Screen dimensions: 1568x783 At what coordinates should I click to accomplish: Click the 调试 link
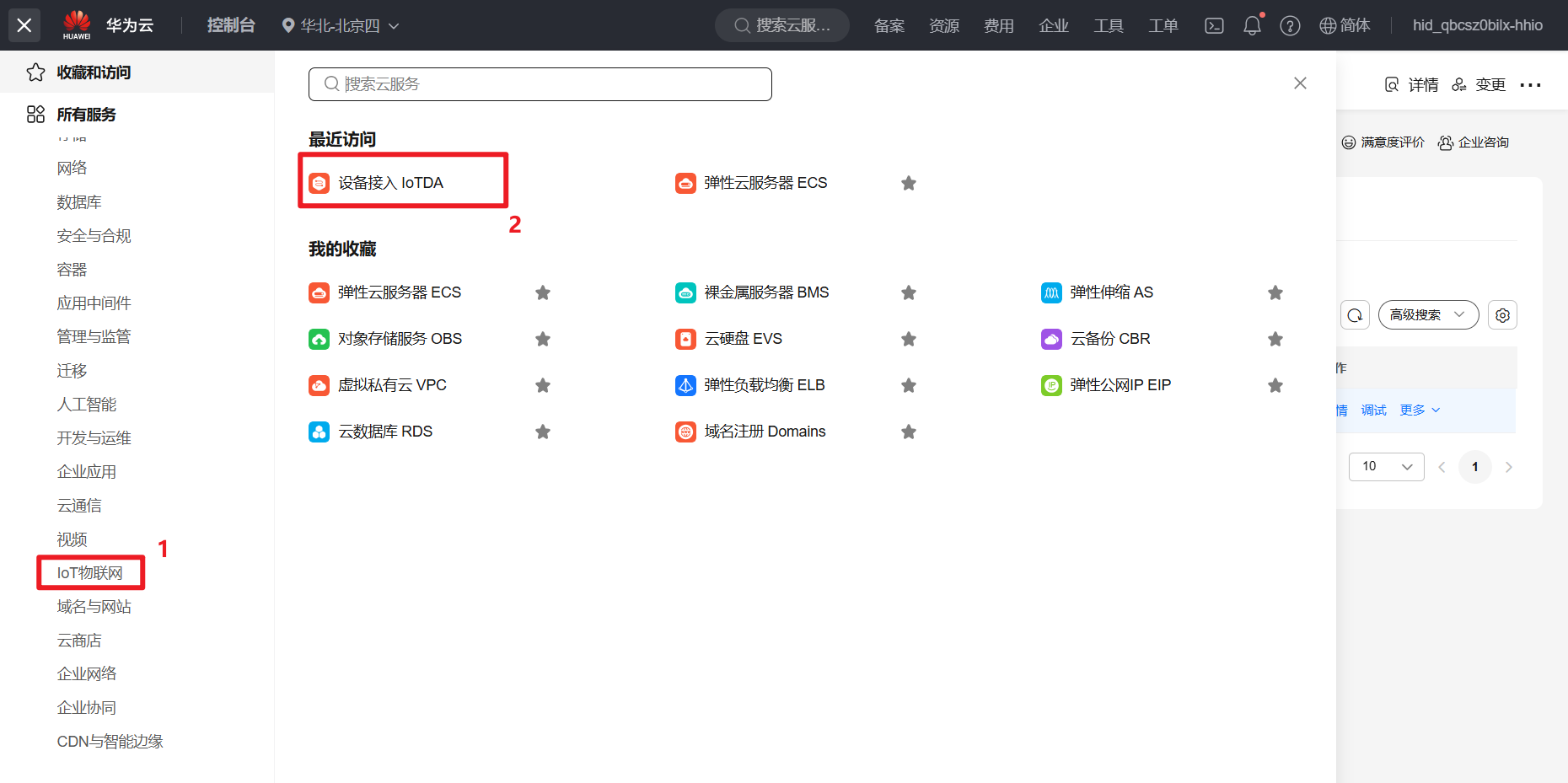(1373, 410)
